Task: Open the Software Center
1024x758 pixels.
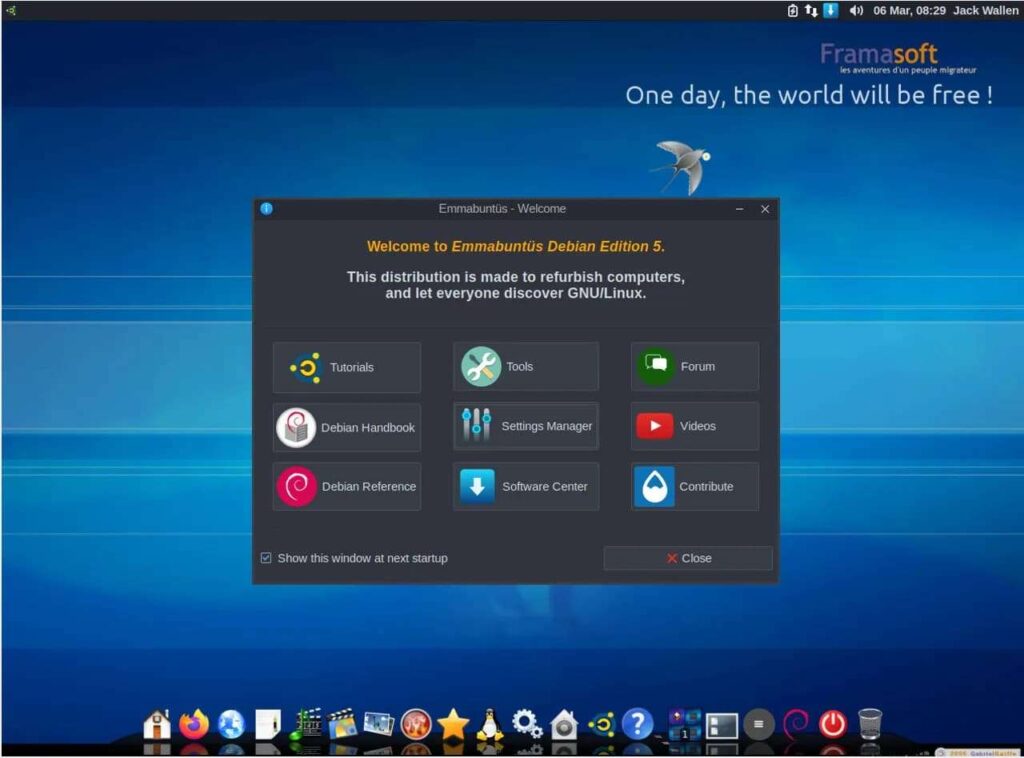Action: point(525,486)
